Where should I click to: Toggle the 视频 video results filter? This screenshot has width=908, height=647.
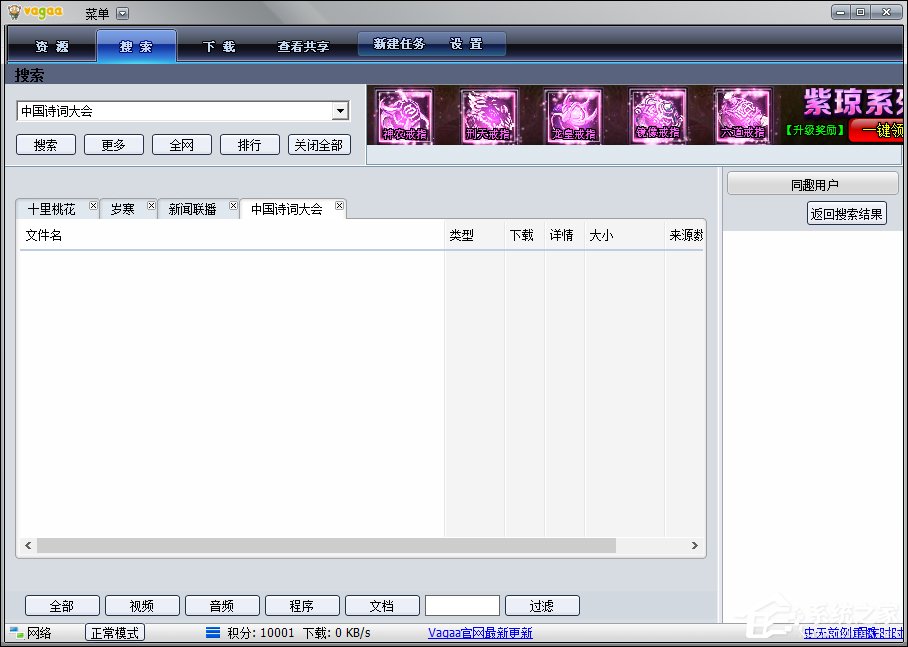pyautogui.click(x=142, y=605)
